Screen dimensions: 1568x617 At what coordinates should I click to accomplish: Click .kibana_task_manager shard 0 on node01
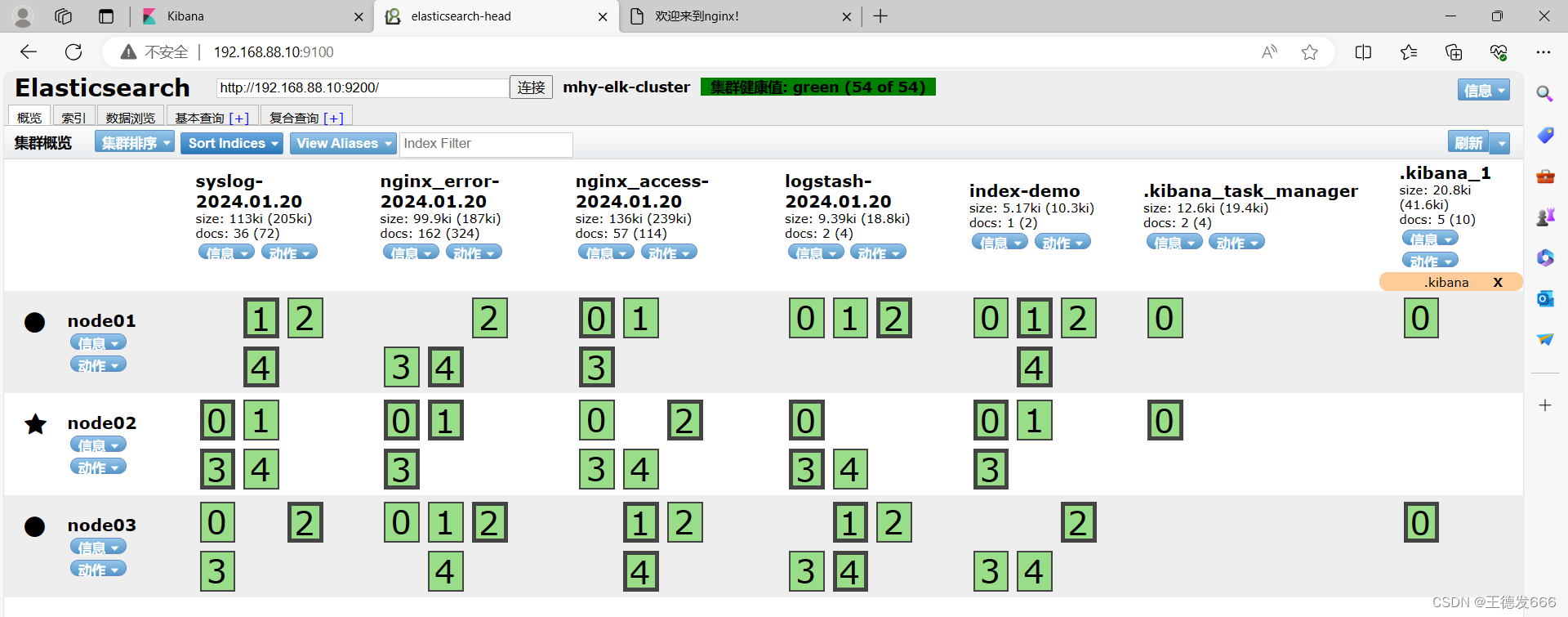[x=1165, y=318]
